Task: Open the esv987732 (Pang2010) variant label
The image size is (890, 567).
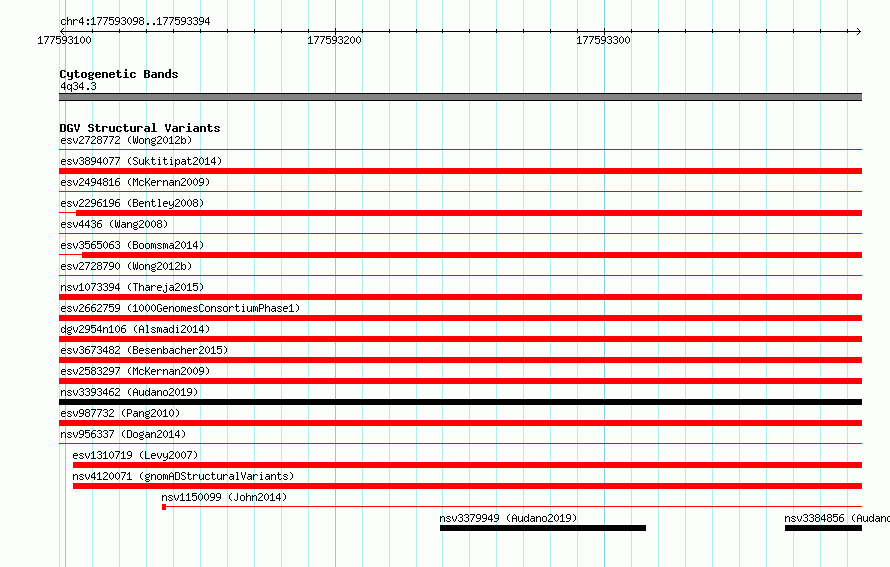Action: pos(120,413)
